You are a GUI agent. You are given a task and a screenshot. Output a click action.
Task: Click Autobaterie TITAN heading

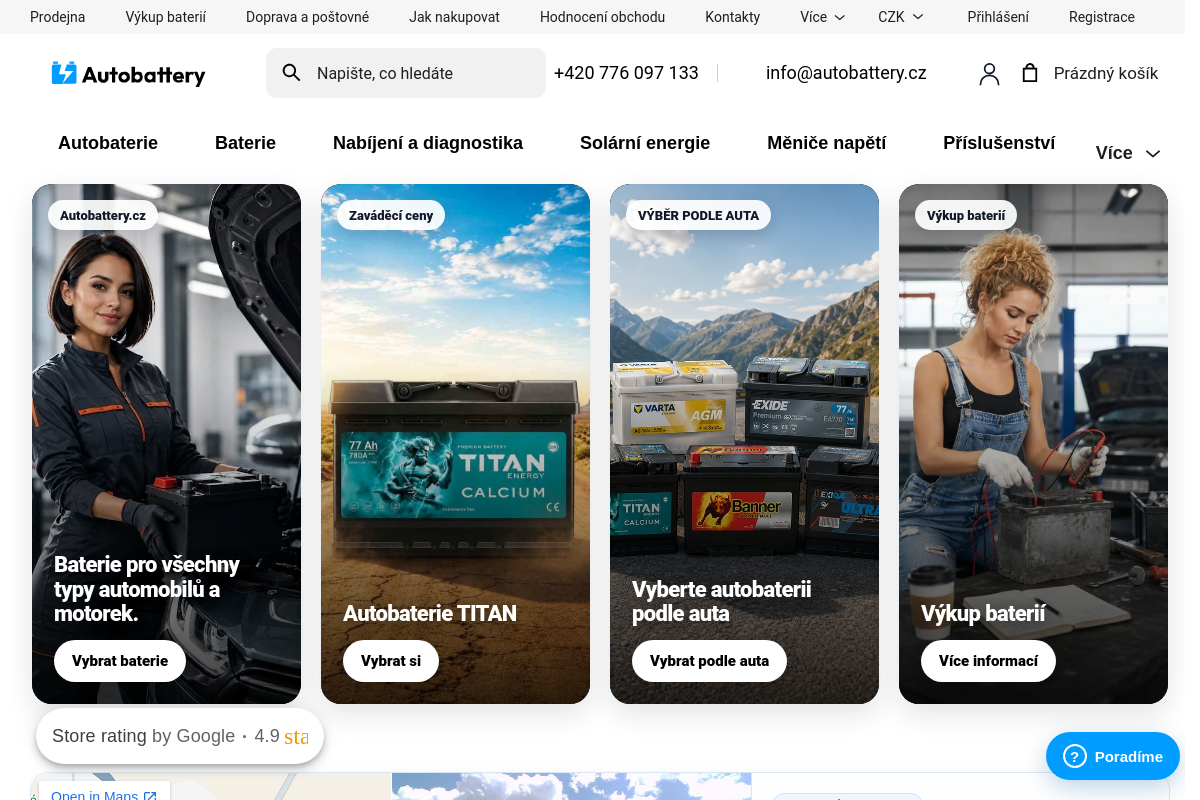(430, 614)
